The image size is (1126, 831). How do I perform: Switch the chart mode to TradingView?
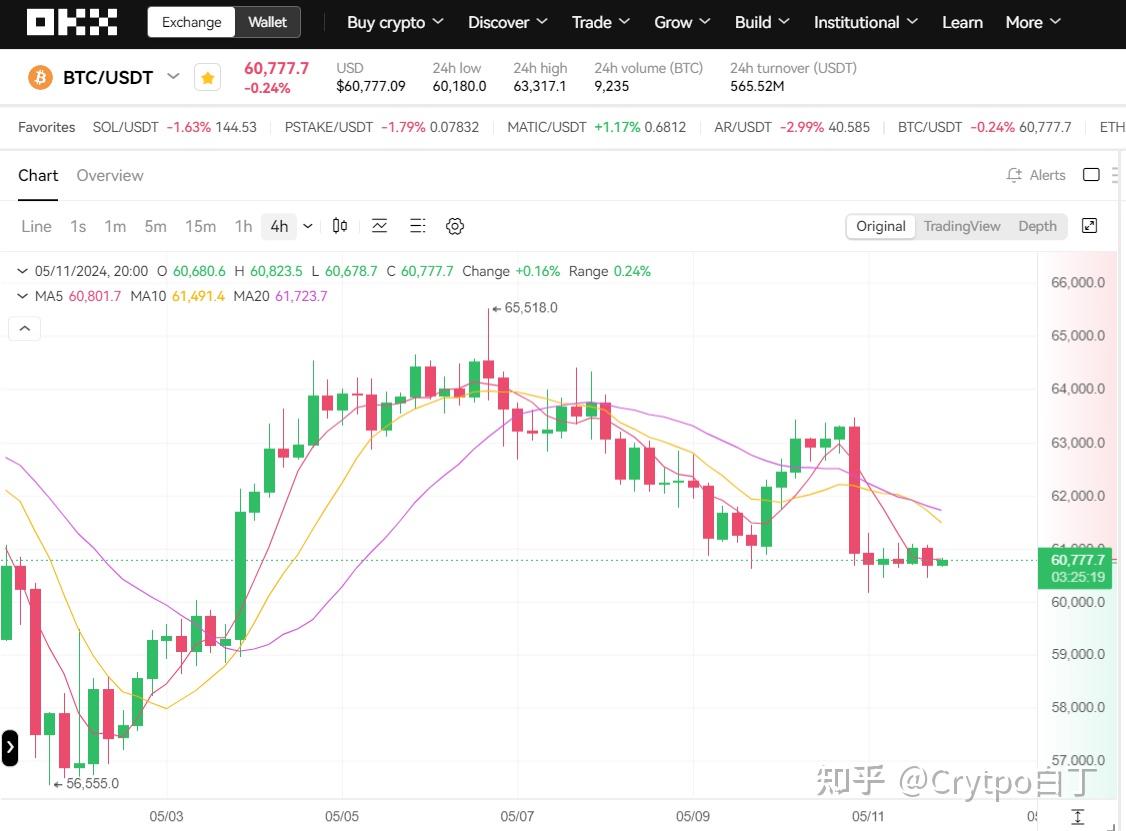(961, 226)
